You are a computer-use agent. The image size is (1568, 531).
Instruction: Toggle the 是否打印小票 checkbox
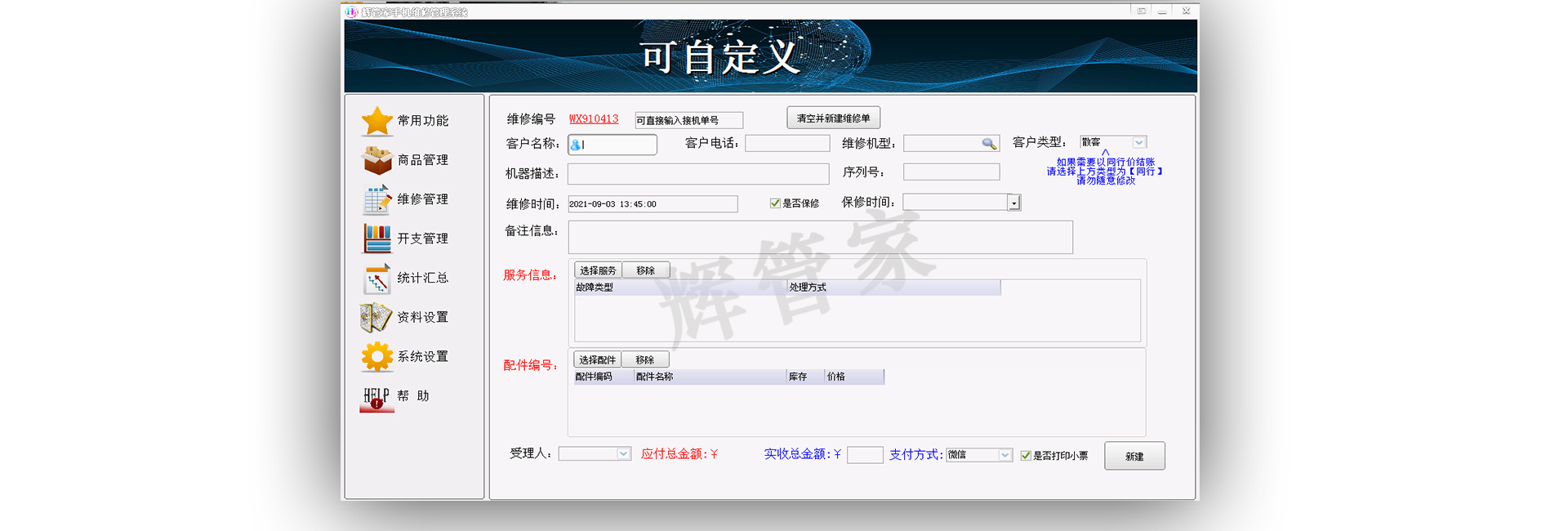click(1026, 456)
